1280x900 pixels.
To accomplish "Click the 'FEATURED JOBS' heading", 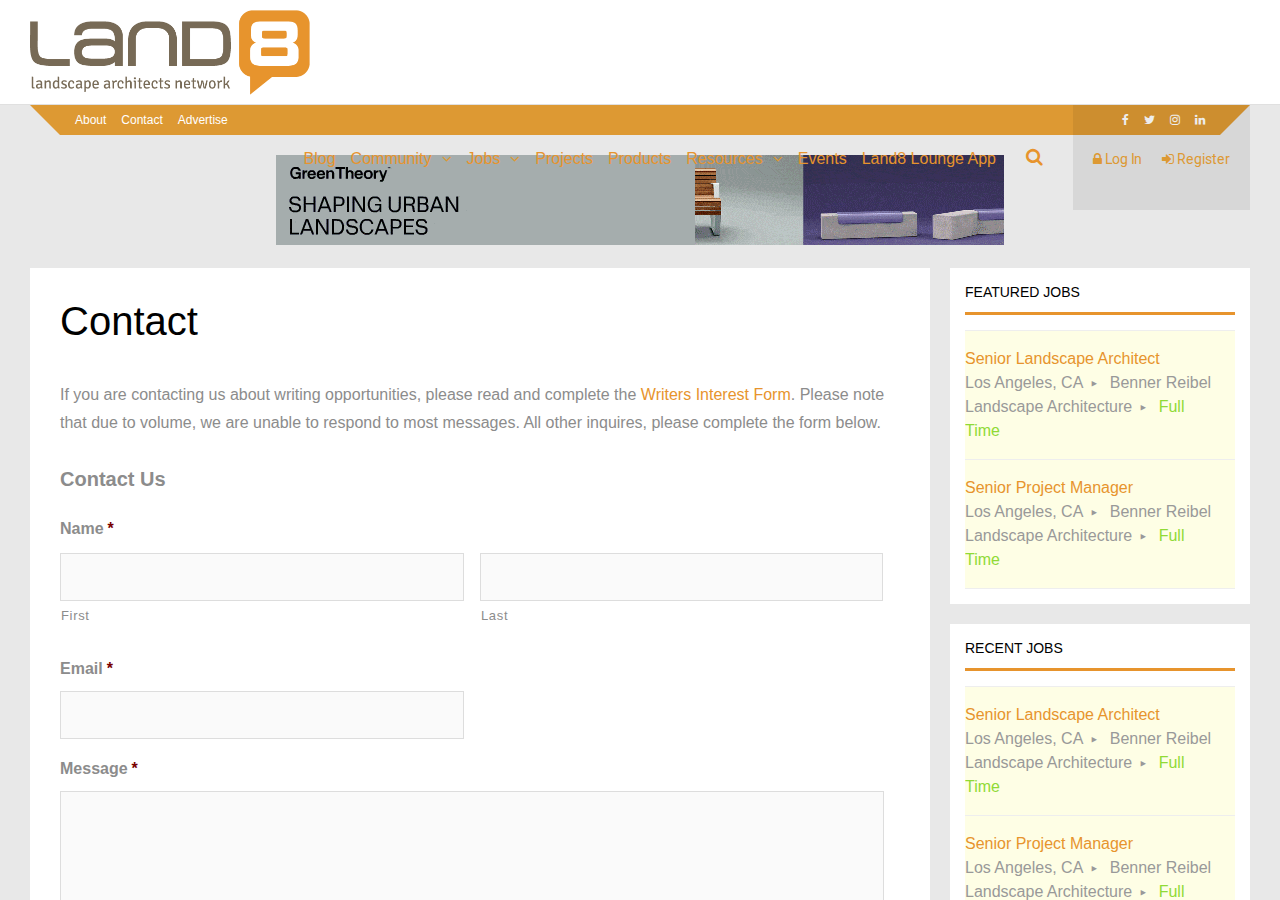I will tap(1022, 292).
